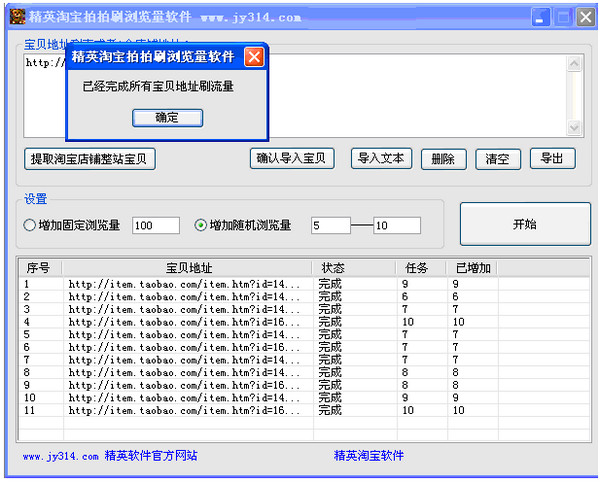Select row 2 URL in the list
Screen dimensions: 600x483
click(x=184, y=297)
